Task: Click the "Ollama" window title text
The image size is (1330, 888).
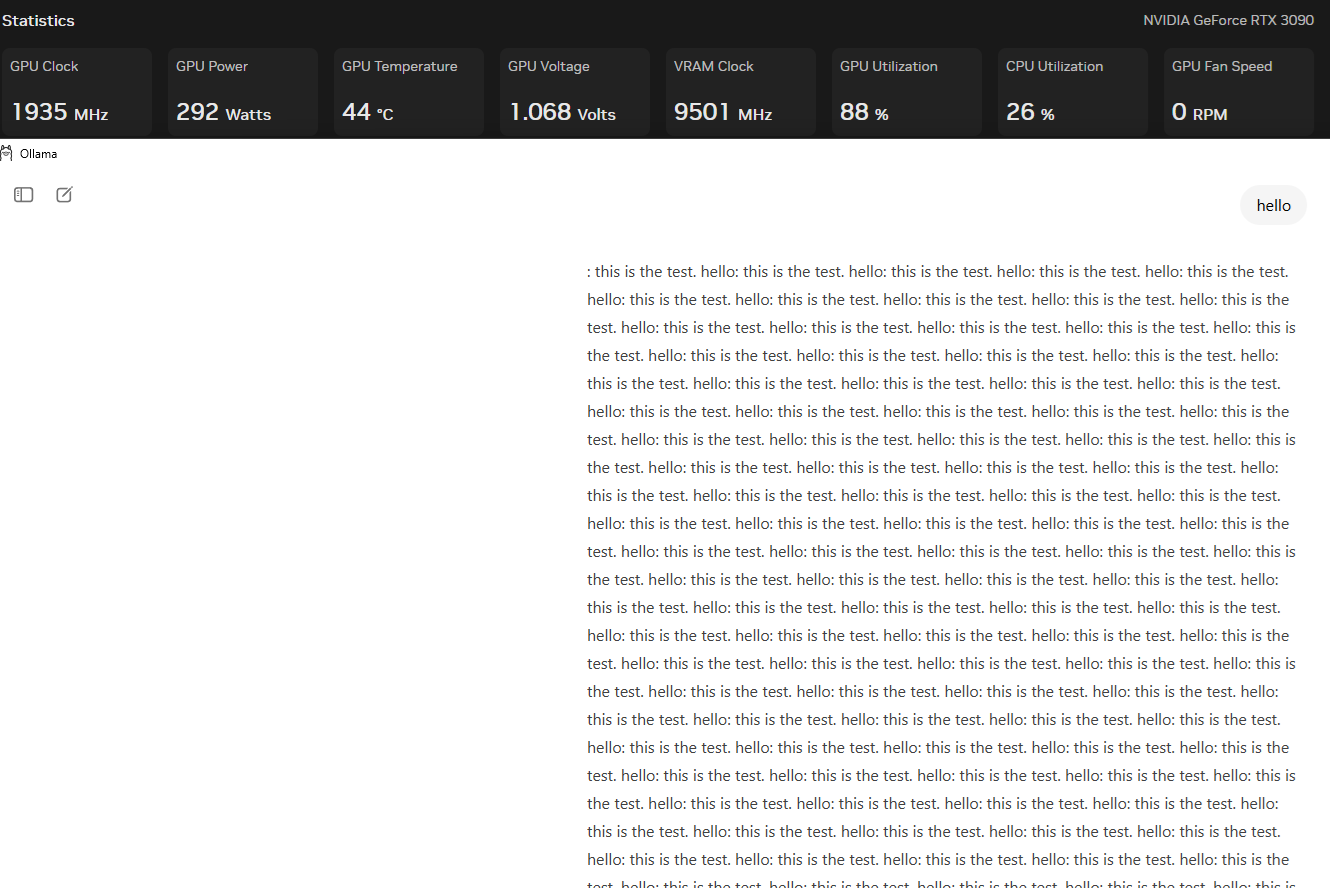Action: 38,154
